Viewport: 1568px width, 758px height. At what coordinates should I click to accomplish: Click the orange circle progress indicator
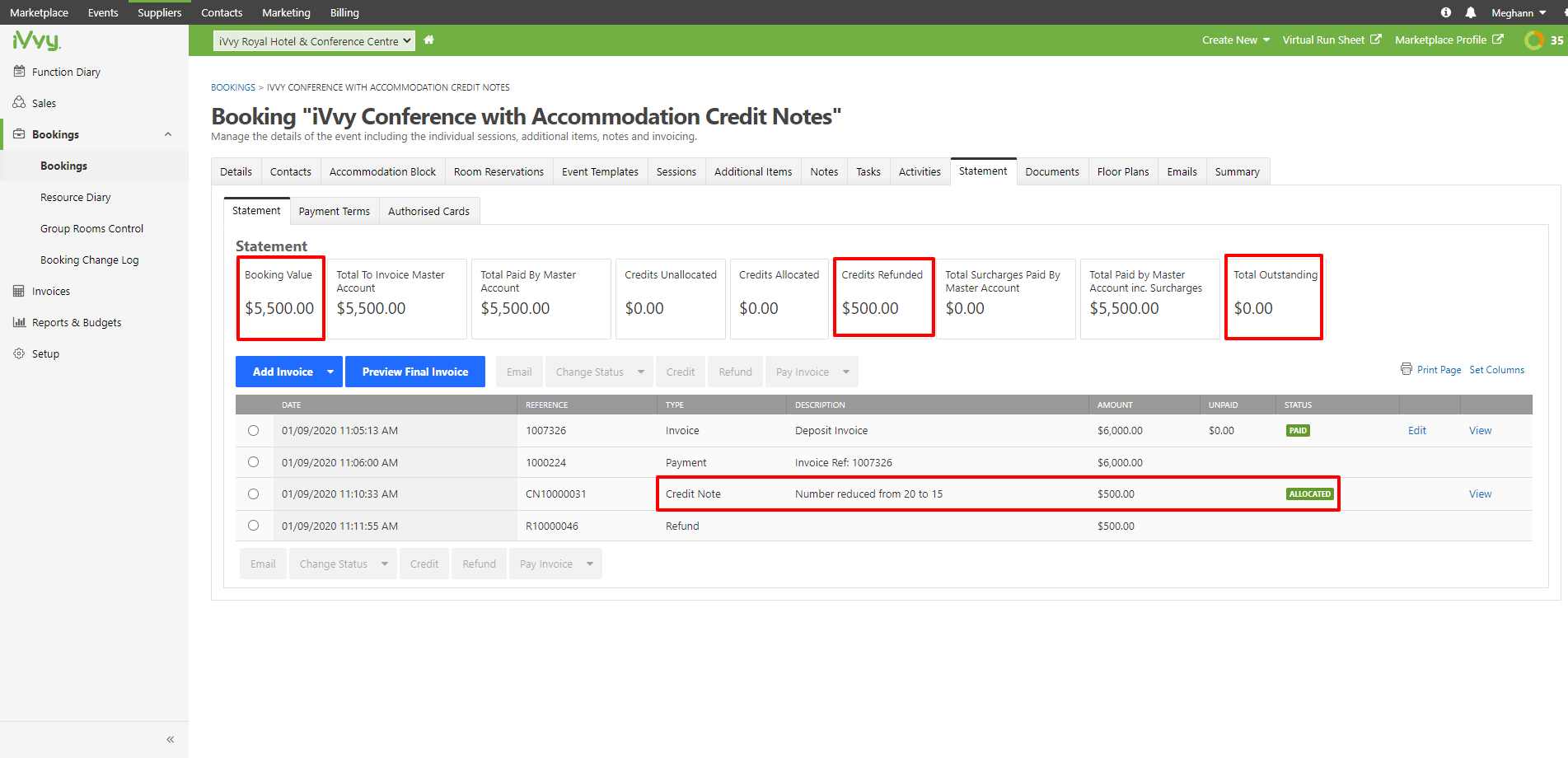pos(1534,40)
